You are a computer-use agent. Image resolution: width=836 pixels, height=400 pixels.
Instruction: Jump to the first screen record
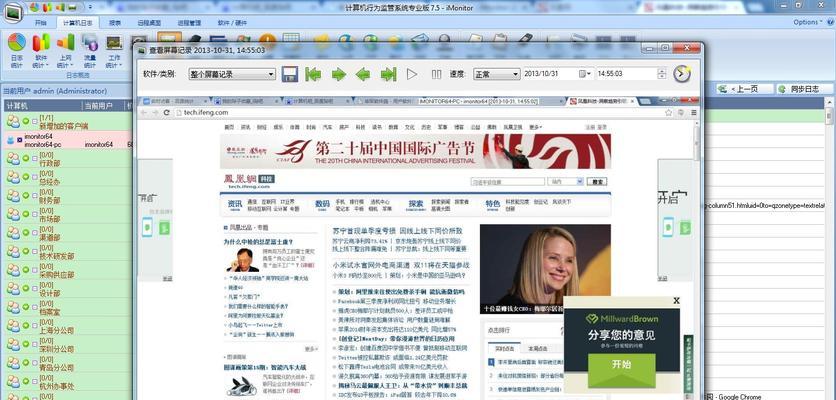[x=313, y=74]
